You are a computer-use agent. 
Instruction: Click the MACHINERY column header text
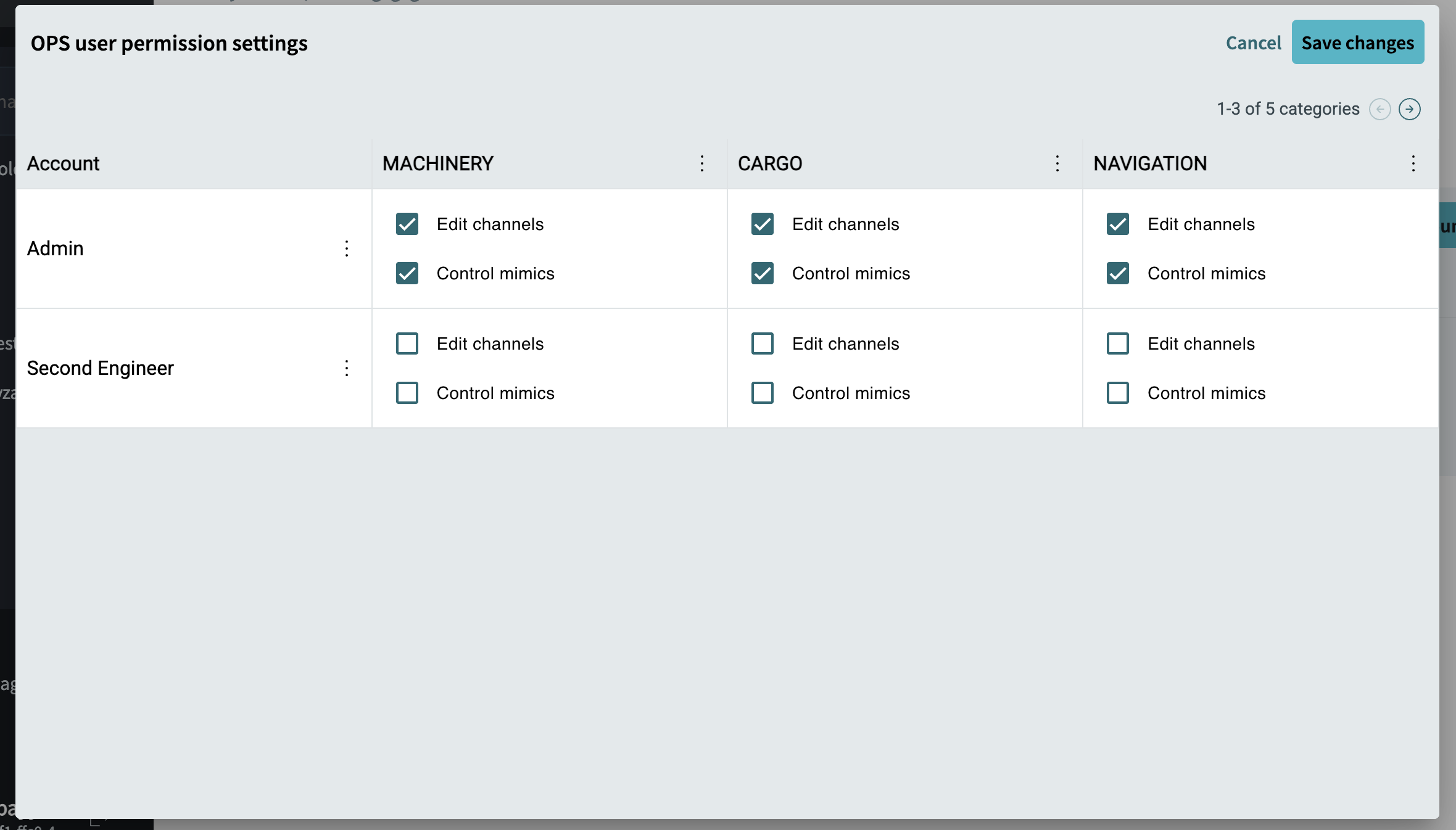click(x=438, y=163)
